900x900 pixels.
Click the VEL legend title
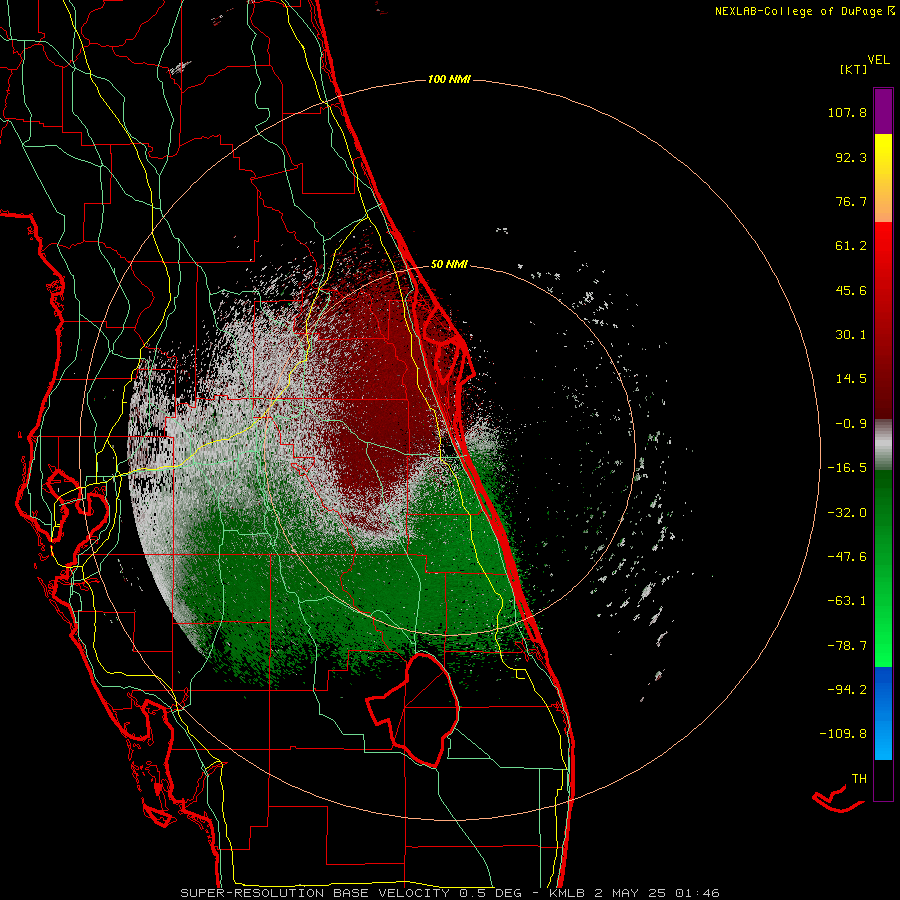coord(878,60)
